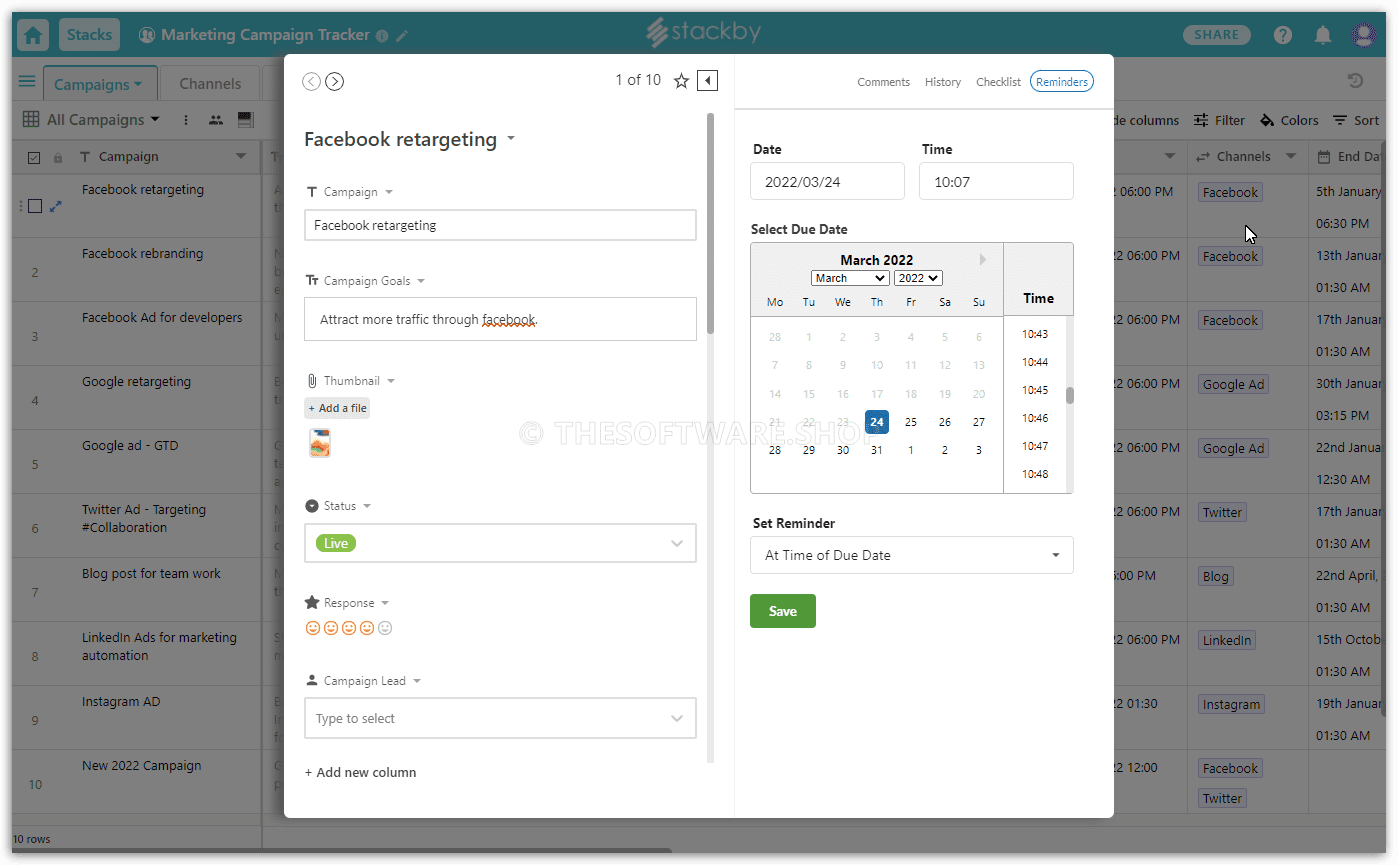Open the Channels column header menu
The height and width of the screenshot is (865, 1398).
1290,157
